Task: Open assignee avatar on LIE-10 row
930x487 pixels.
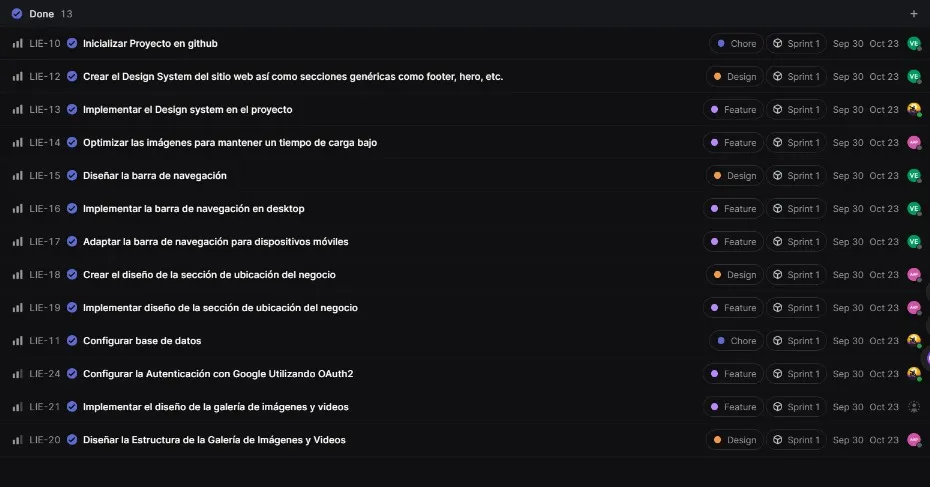Action: [x=913, y=44]
